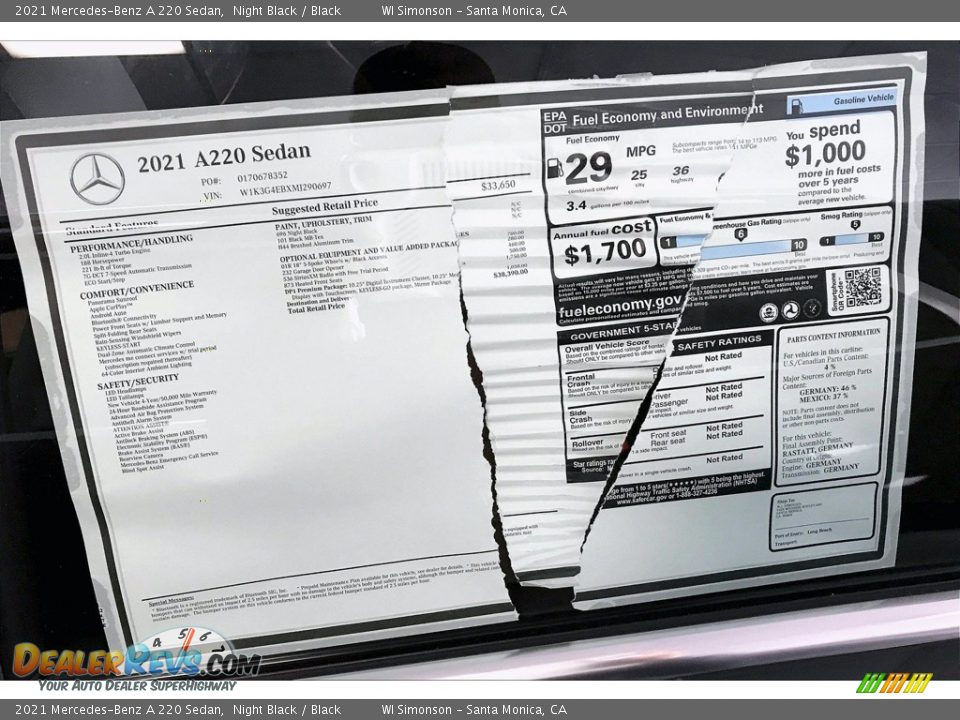
Task: Click the '3.4 gallons per 100 miles' line
Action: point(607,205)
